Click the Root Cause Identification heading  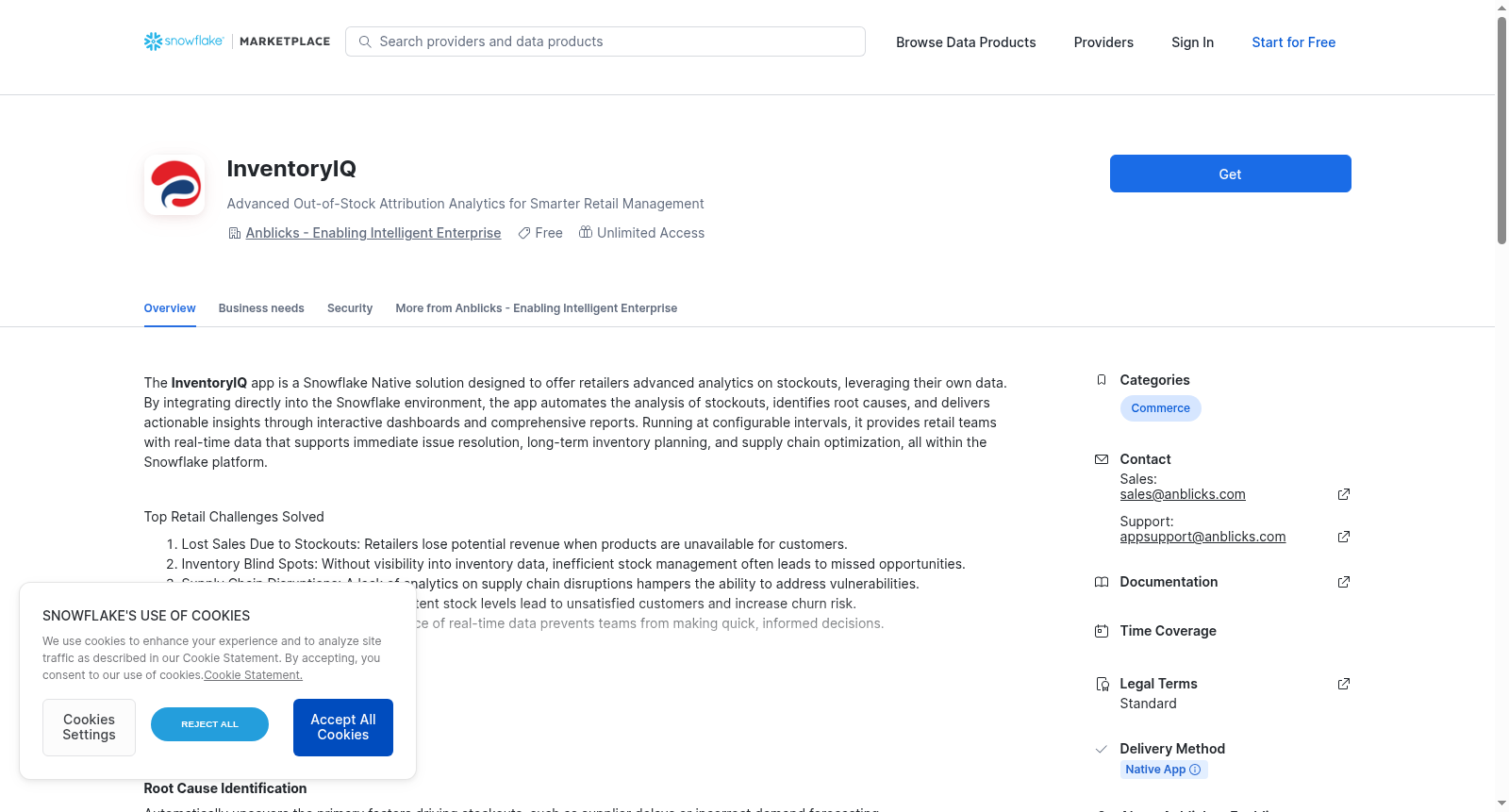tap(225, 788)
